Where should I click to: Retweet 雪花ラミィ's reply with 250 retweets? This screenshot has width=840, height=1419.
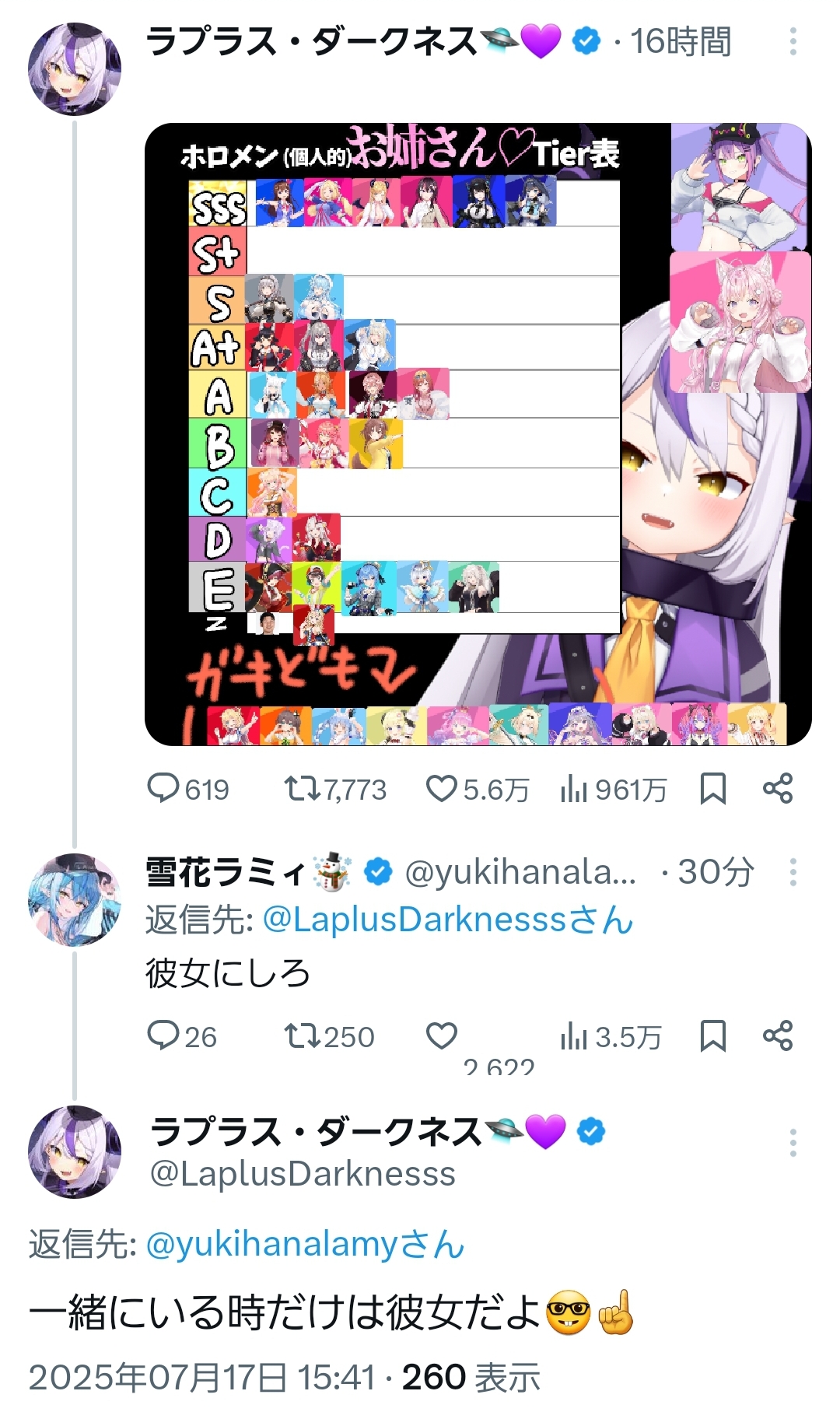click(x=329, y=1036)
